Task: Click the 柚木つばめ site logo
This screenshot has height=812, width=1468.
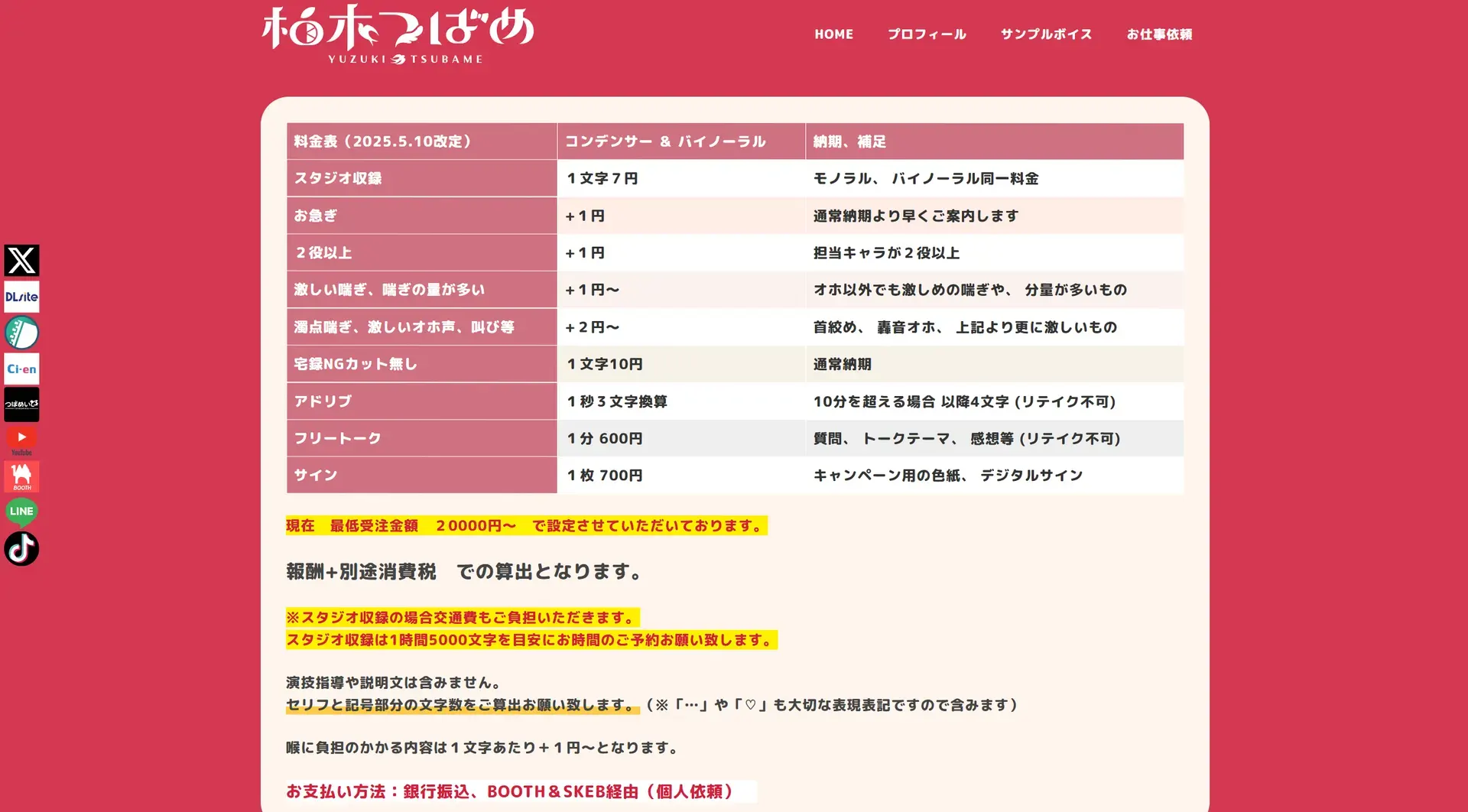Action: coord(398,34)
